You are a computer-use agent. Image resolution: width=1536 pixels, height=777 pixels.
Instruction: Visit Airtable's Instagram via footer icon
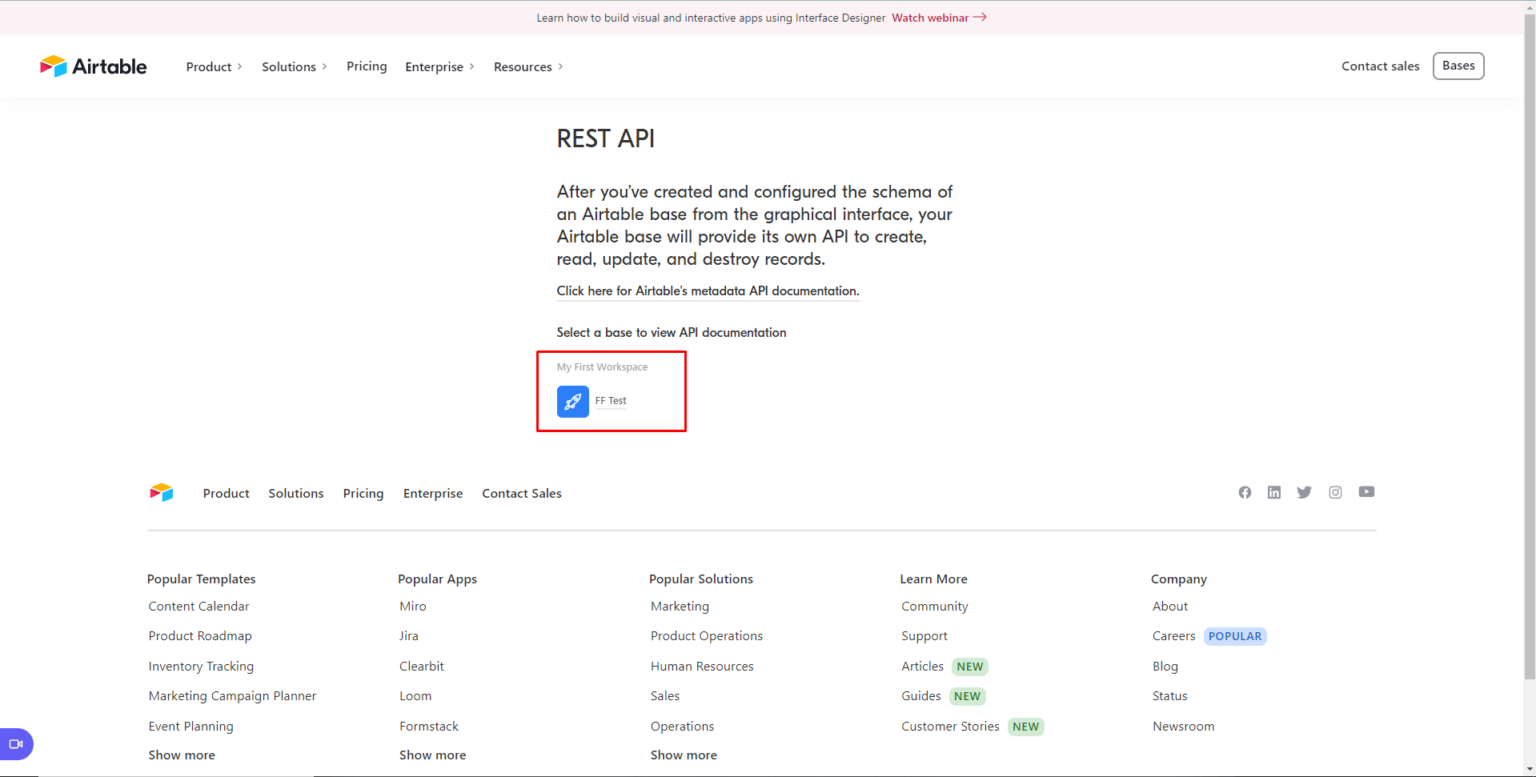coord(1335,492)
